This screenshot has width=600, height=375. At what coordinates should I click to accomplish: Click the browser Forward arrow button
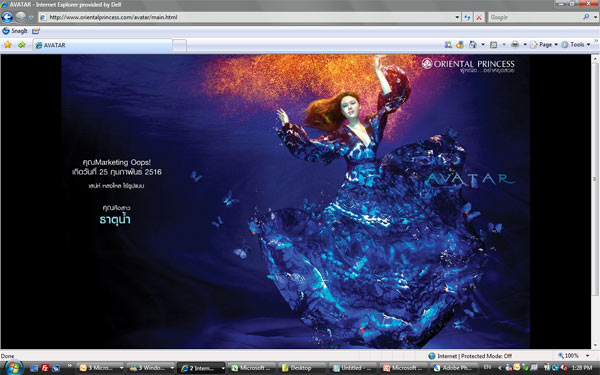[21, 17]
